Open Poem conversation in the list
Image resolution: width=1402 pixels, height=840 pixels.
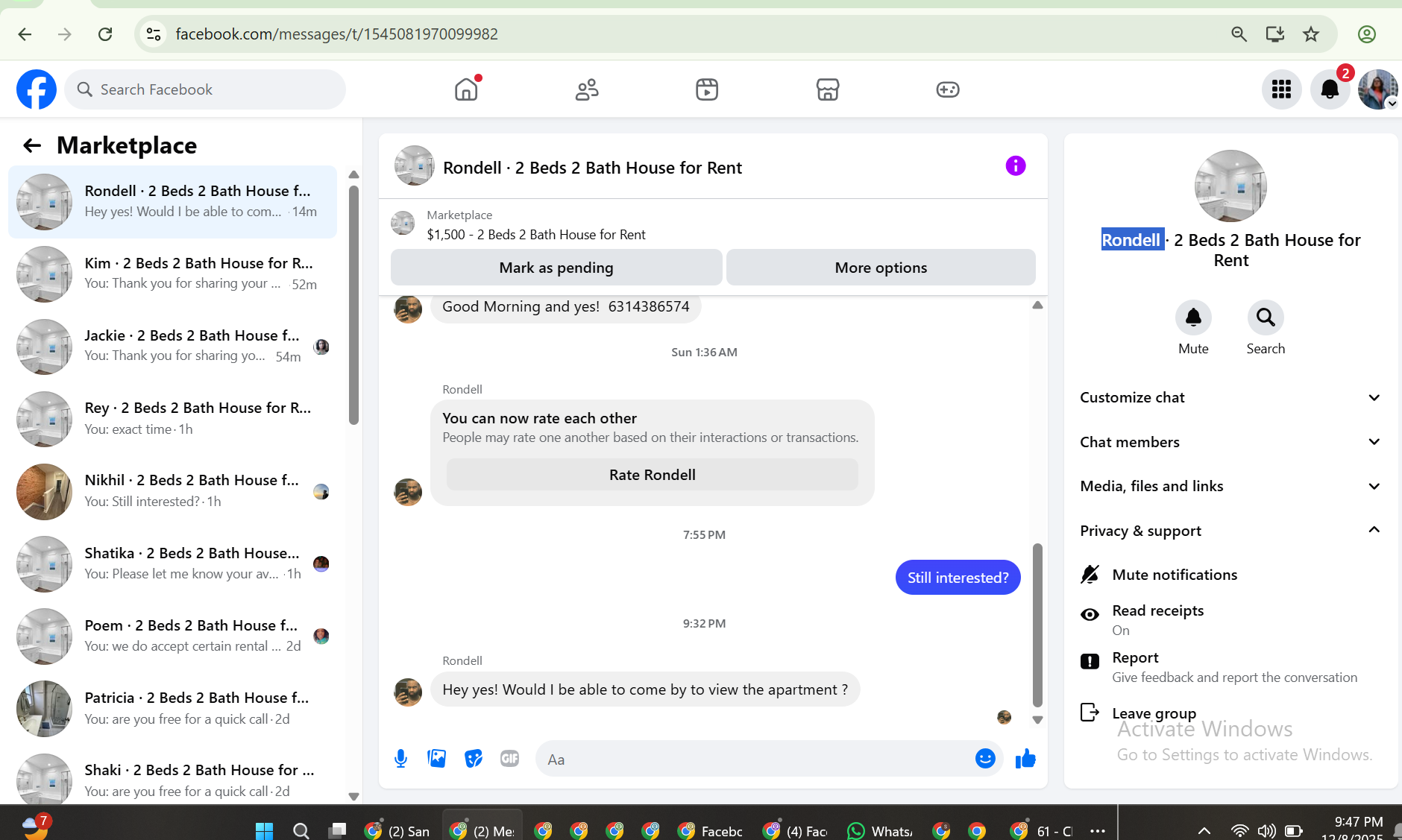(x=173, y=637)
